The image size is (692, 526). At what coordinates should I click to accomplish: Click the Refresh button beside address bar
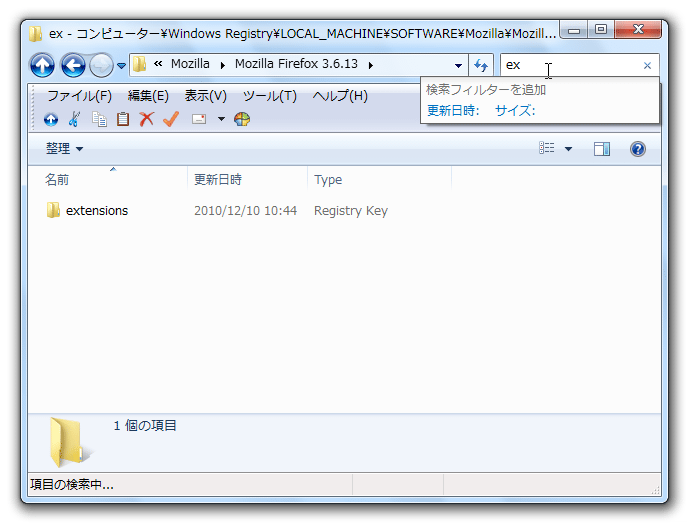[481, 65]
